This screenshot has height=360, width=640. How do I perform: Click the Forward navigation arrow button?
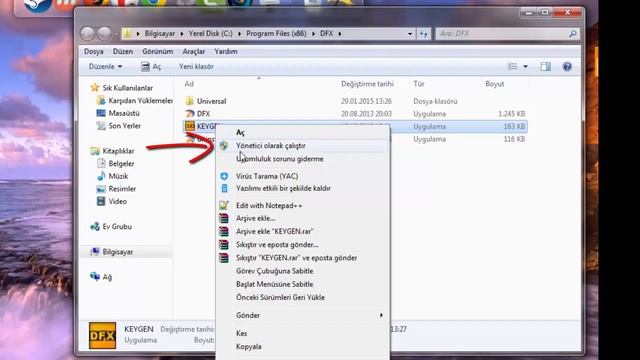[x=104, y=33]
